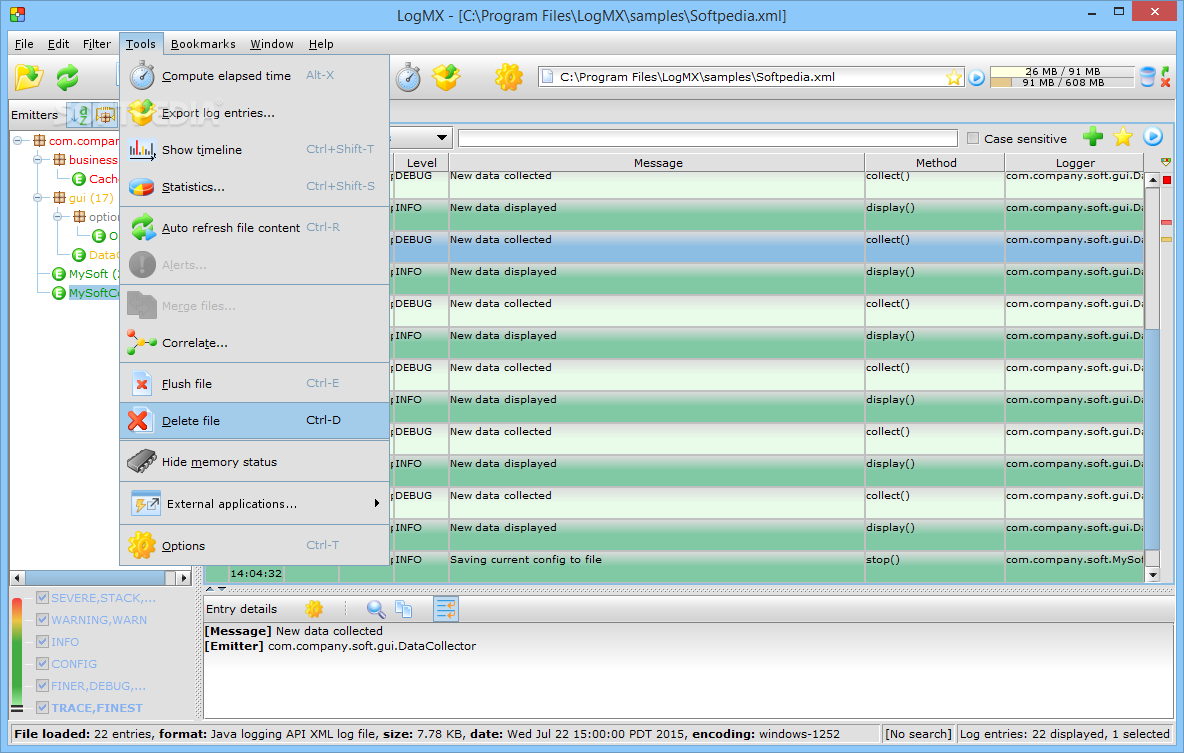Choose Correlate from the Tools menu

(254, 343)
